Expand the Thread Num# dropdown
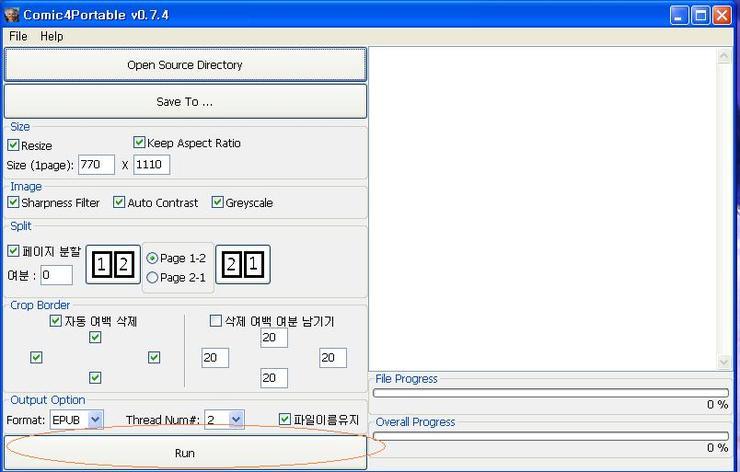This screenshot has height=472, width=740. [235, 420]
